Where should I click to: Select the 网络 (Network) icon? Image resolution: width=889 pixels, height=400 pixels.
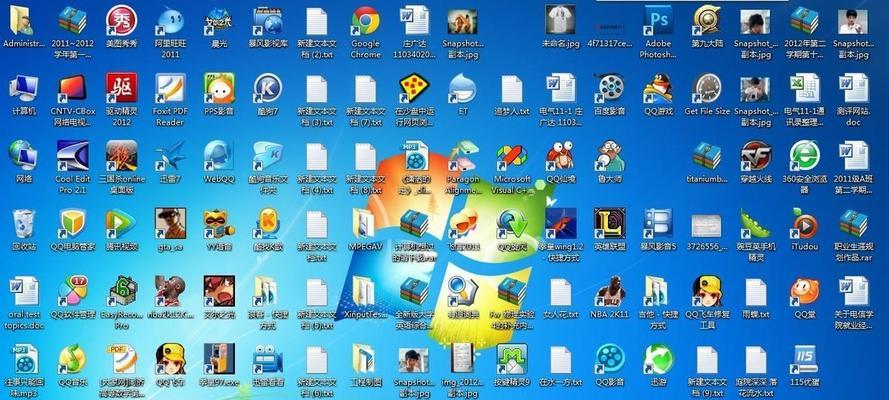click(x=24, y=156)
